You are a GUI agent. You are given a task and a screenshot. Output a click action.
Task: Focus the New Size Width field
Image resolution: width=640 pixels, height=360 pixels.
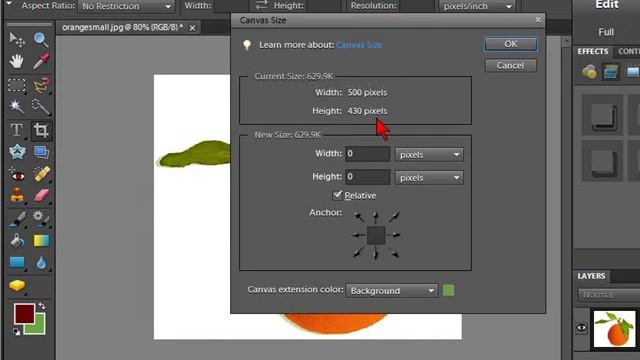coord(368,154)
